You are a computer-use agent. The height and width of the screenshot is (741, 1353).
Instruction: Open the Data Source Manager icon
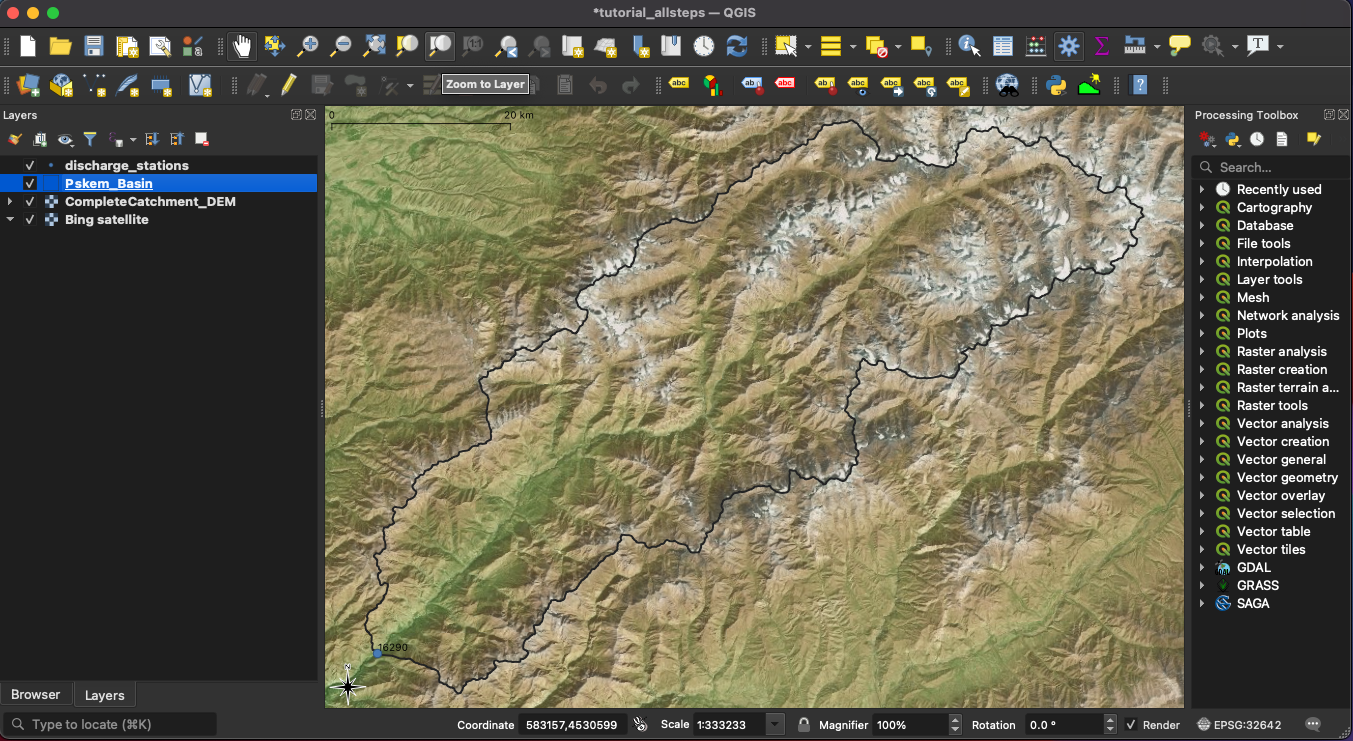coord(29,85)
